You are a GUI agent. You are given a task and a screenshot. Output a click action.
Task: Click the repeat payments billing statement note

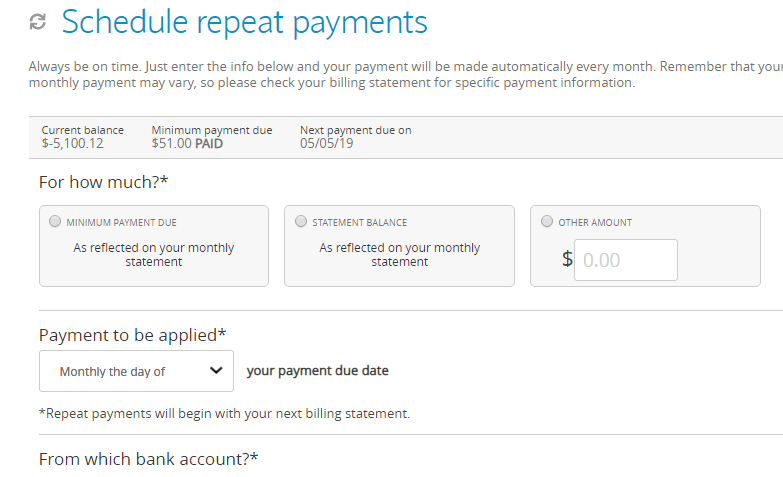click(x=224, y=414)
